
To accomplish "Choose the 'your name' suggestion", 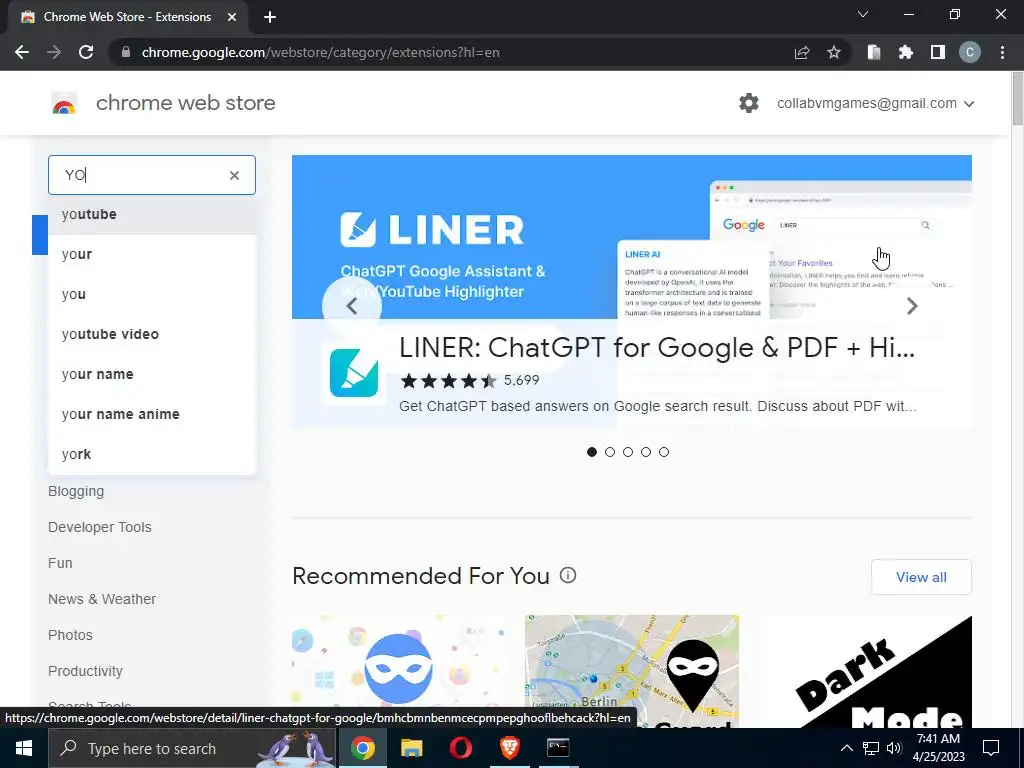I will pos(152,374).
